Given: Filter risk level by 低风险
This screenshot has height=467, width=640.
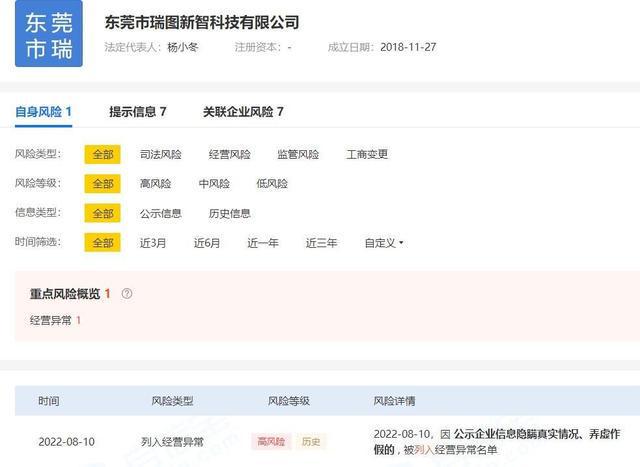Looking at the screenshot, I should (272, 184).
